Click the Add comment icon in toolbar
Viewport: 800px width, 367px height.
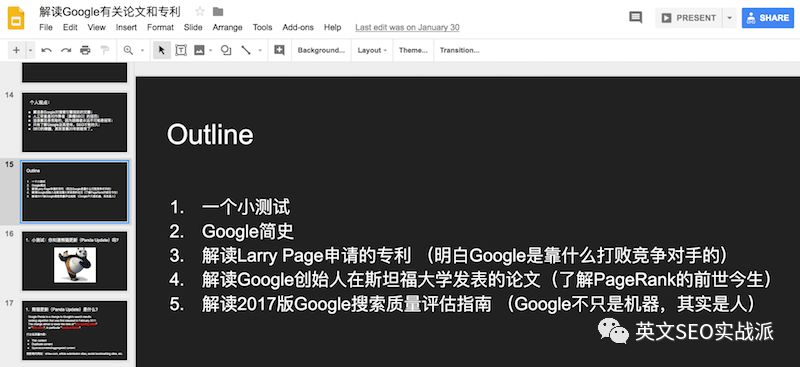279,50
